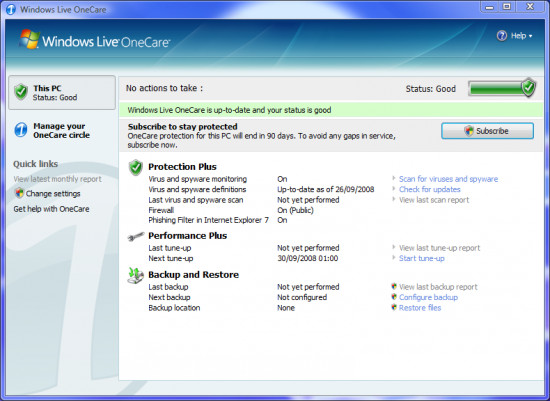The image size is (550, 401).
Task: Click the green shield beside This PC
Action: [x=21, y=92]
